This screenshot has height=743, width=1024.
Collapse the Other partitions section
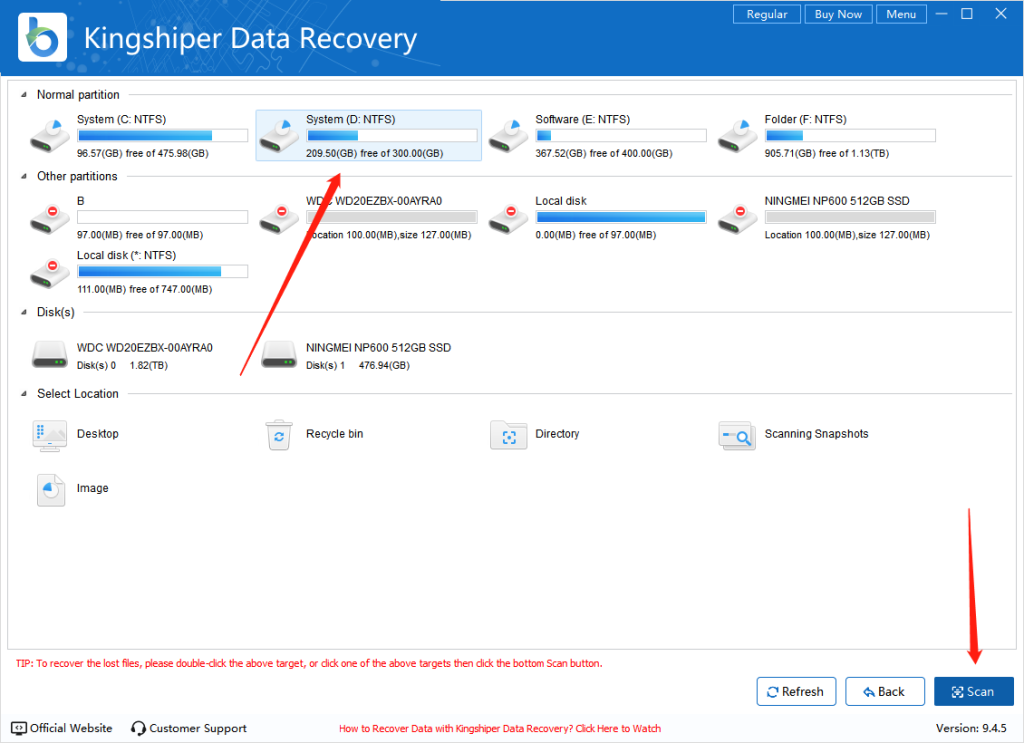24,176
